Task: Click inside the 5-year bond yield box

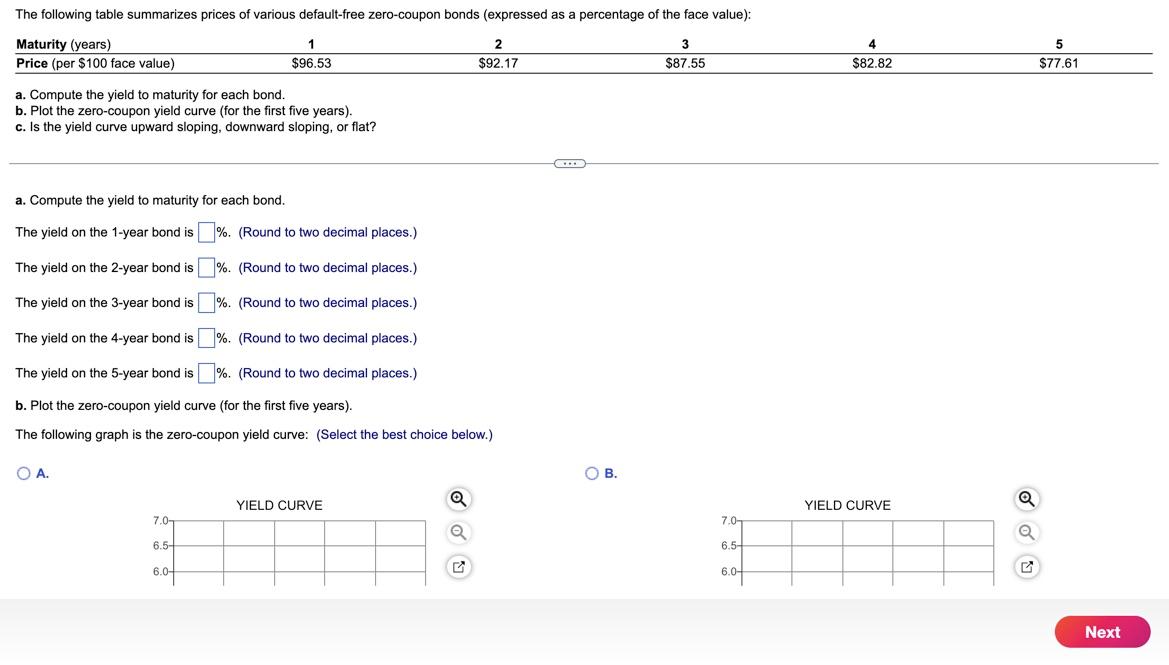Action: (x=206, y=372)
